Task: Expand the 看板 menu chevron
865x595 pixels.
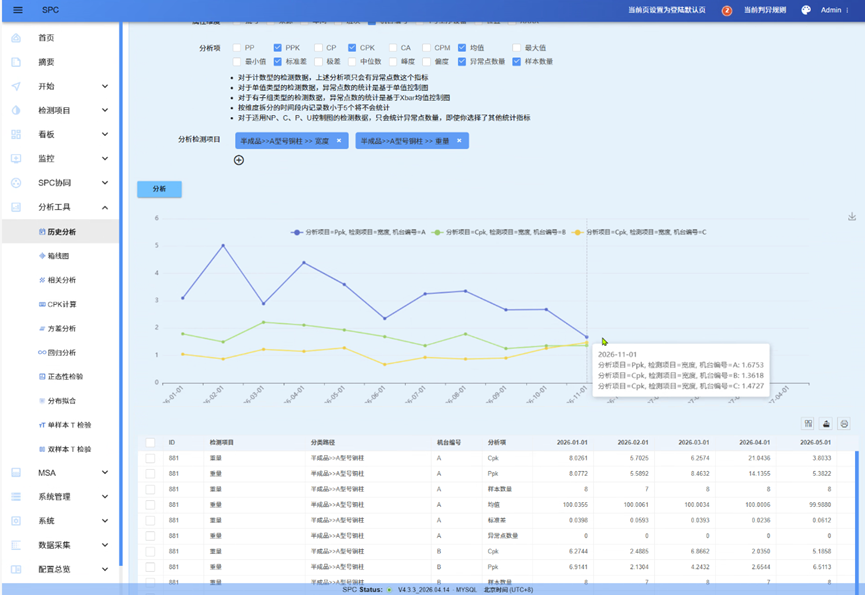Action: coord(105,135)
